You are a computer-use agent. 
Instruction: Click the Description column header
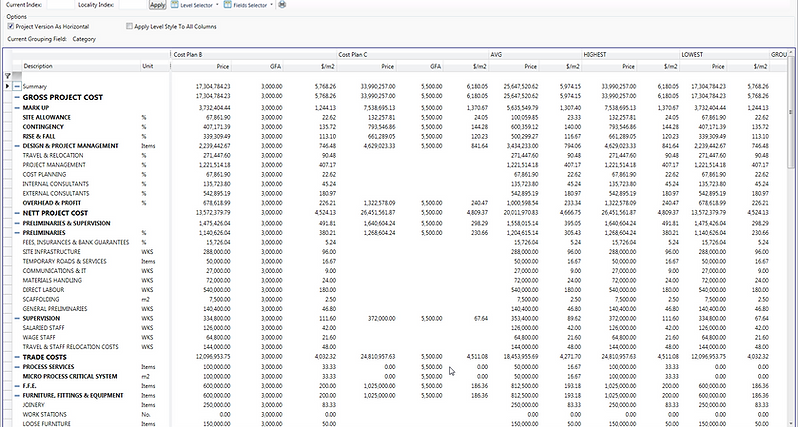point(81,66)
